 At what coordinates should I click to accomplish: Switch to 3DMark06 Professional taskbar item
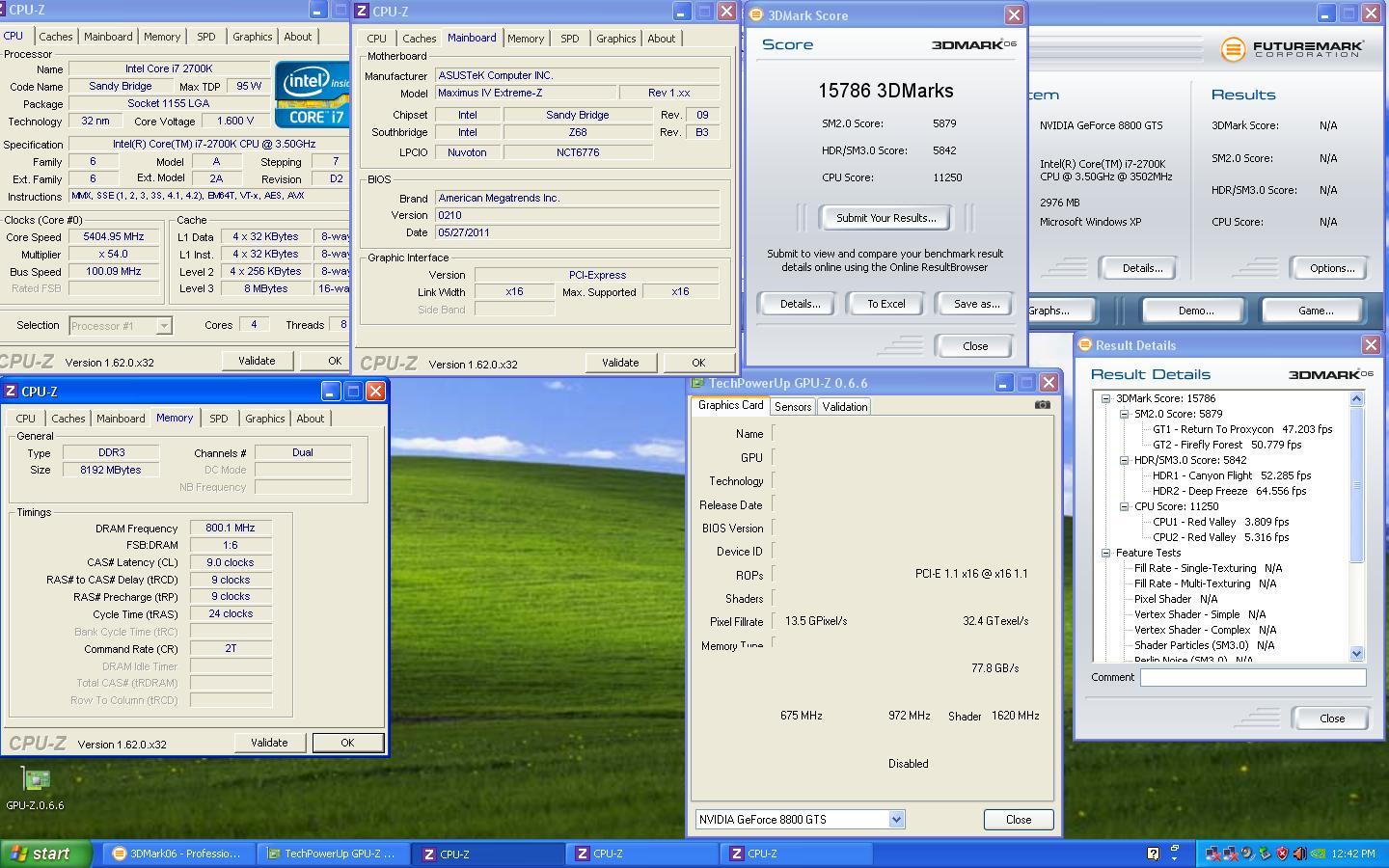pyautogui.click(x=177, y=854)
